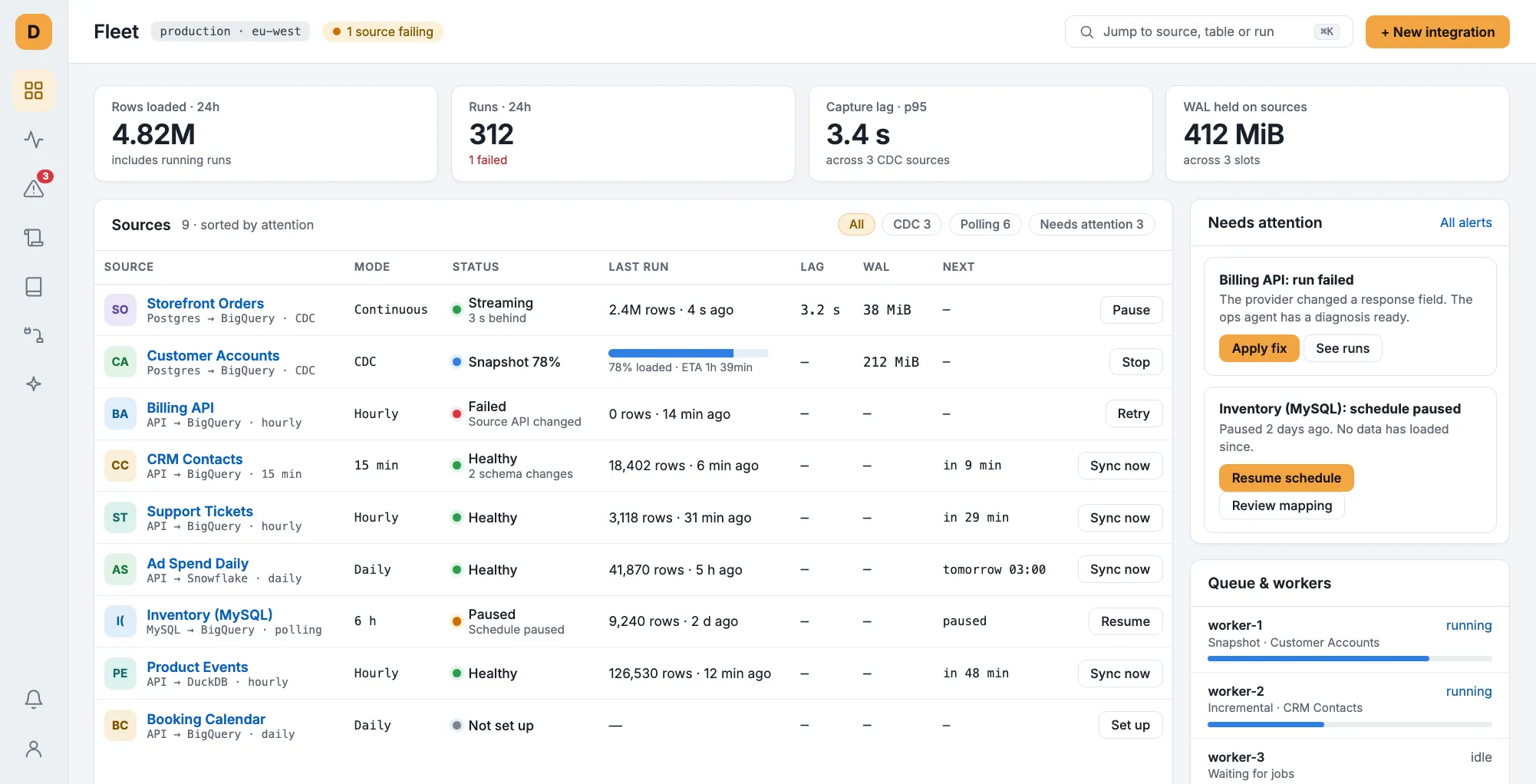Click the LAST RUN column header

[x=638, y=267]
